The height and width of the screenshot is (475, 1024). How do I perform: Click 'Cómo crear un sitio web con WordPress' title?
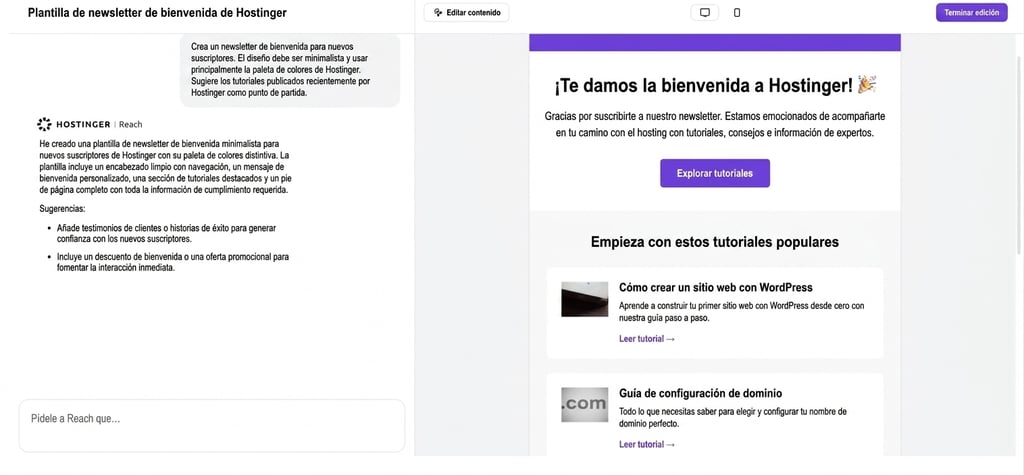click(x=715, y=287)
